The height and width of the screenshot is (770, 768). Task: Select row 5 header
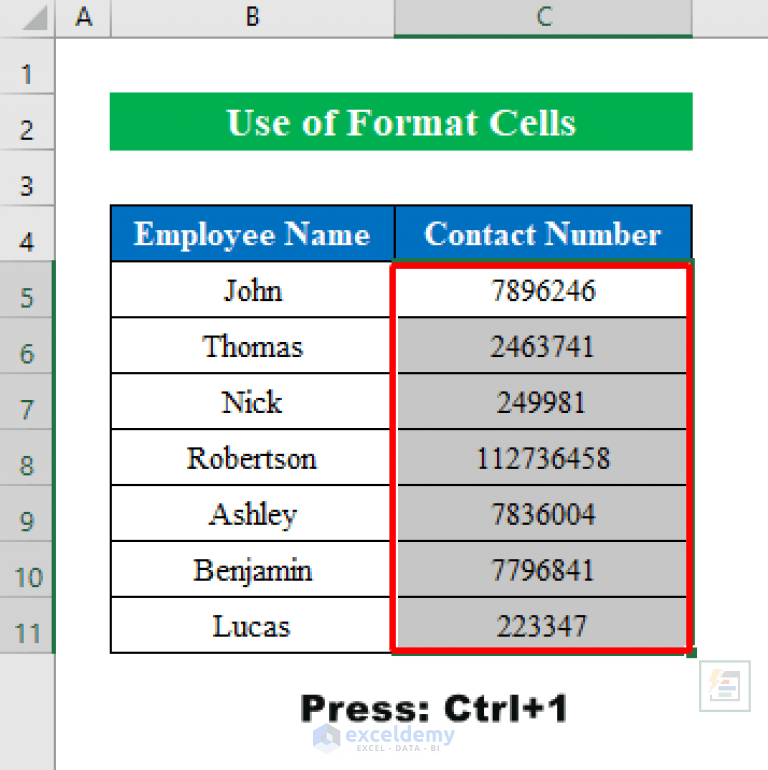pyautogui.click(x=27, y=290)
